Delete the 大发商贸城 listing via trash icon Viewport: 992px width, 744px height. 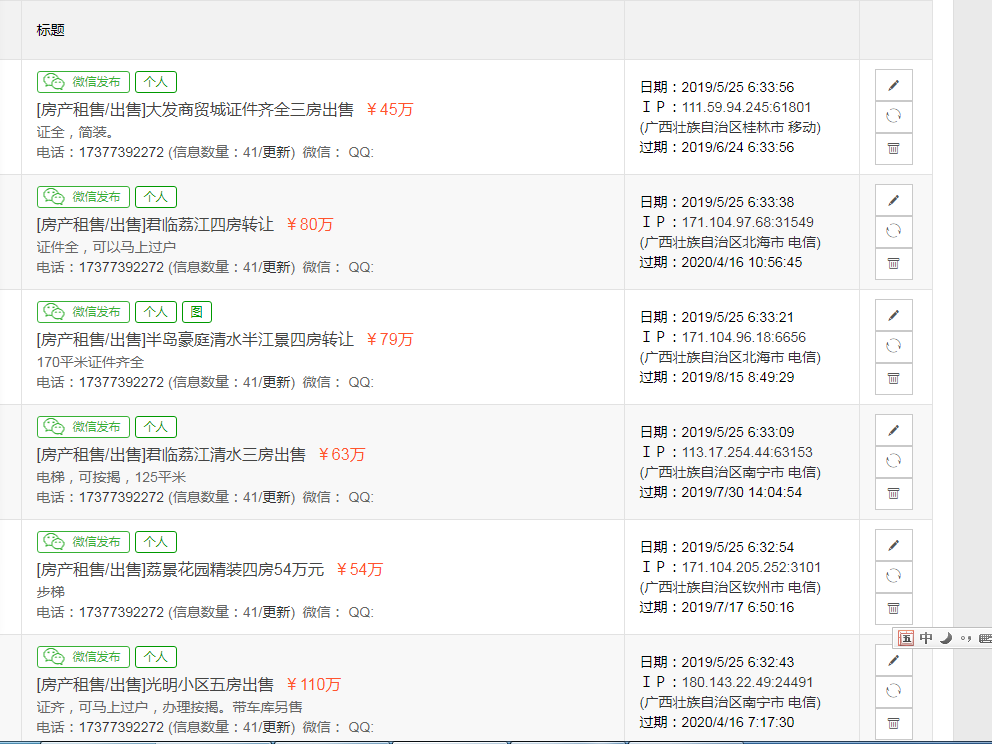click(x=893, y=149)
